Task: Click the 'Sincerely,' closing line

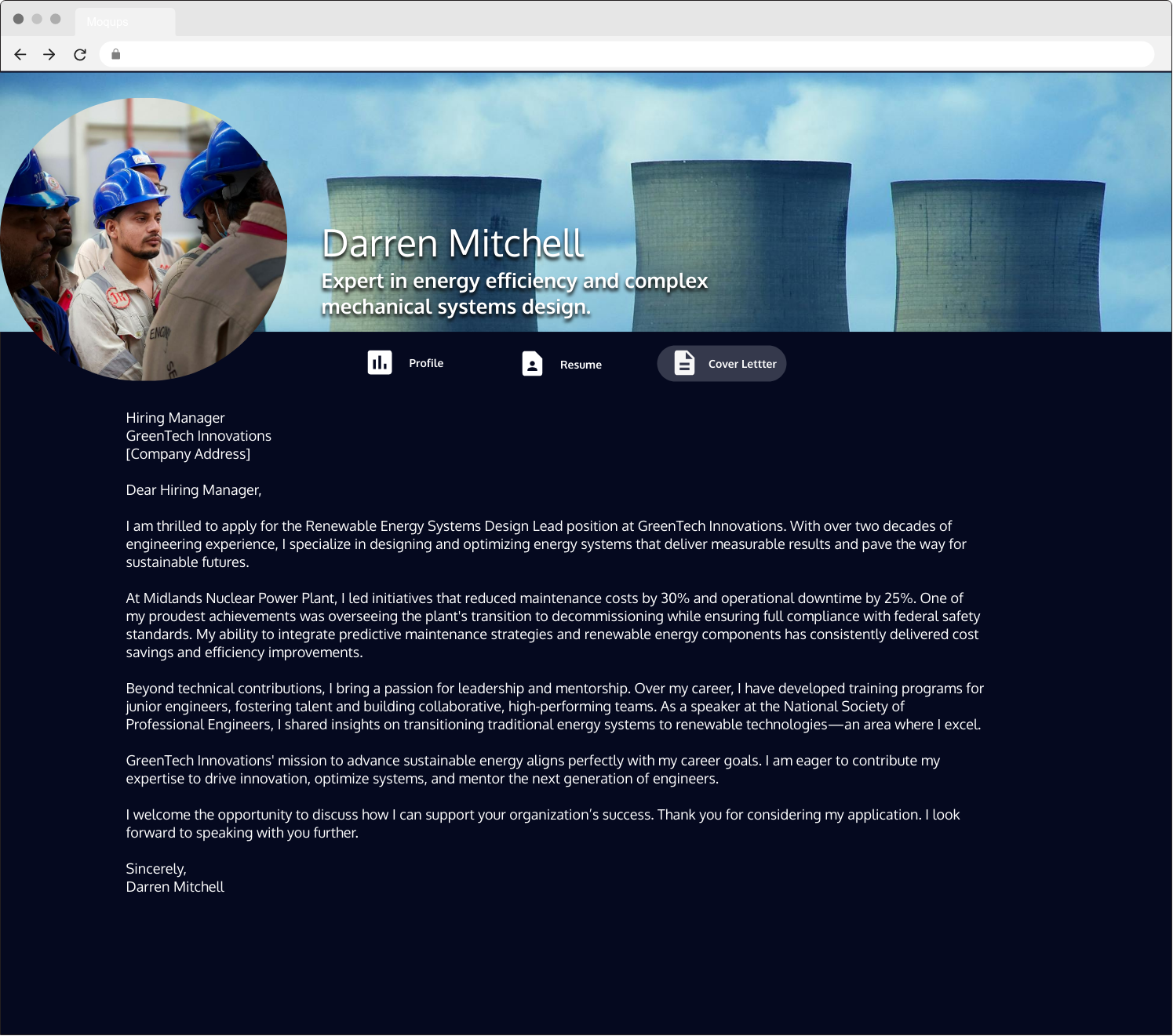Action: [x=156, y=869]
